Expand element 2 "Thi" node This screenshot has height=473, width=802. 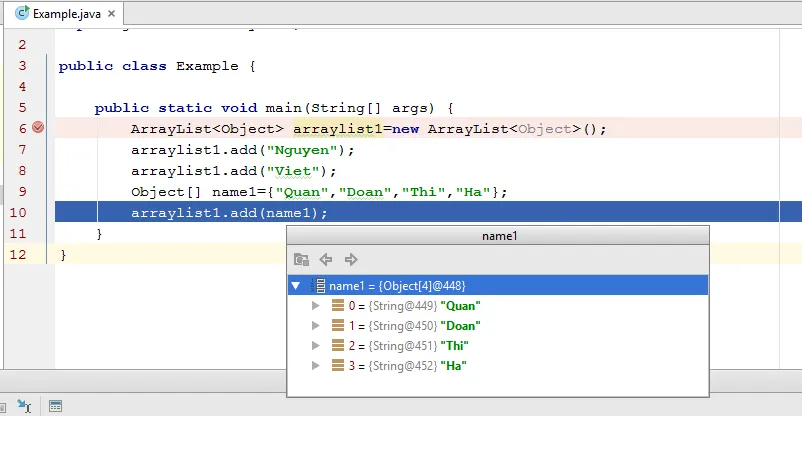click(x=316, y=346)
